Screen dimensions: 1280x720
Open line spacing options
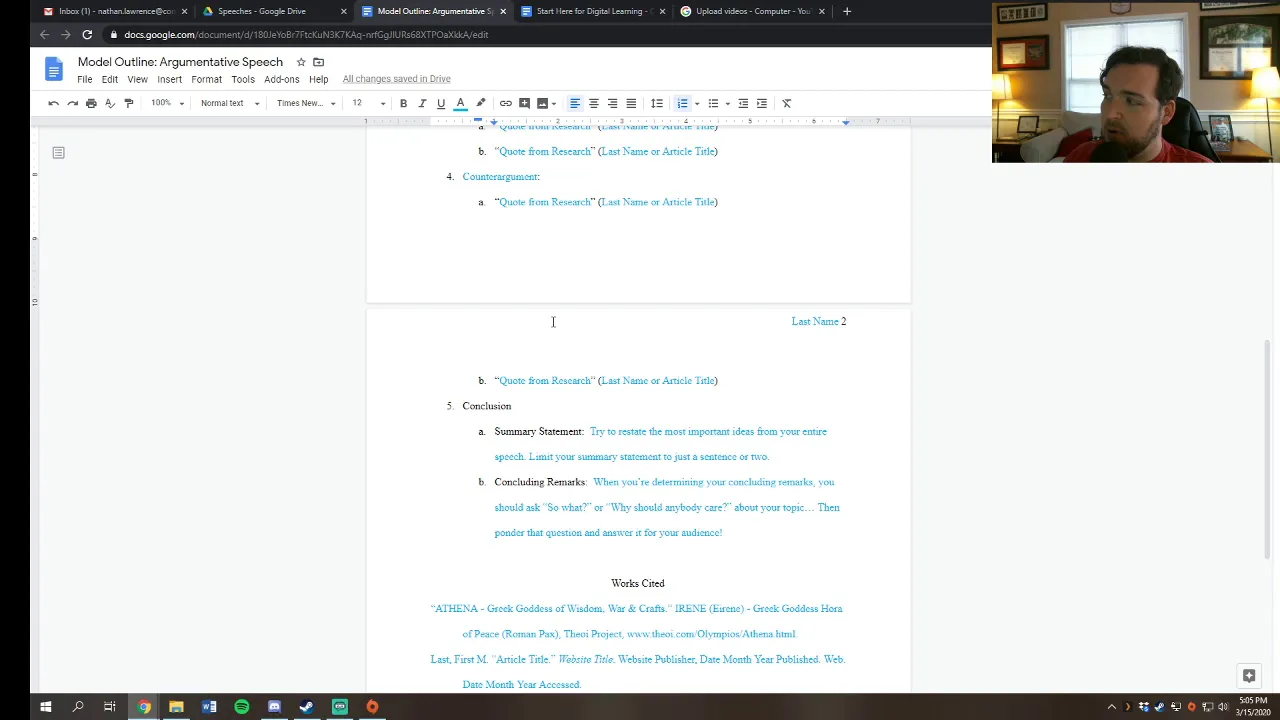point(657,103)
